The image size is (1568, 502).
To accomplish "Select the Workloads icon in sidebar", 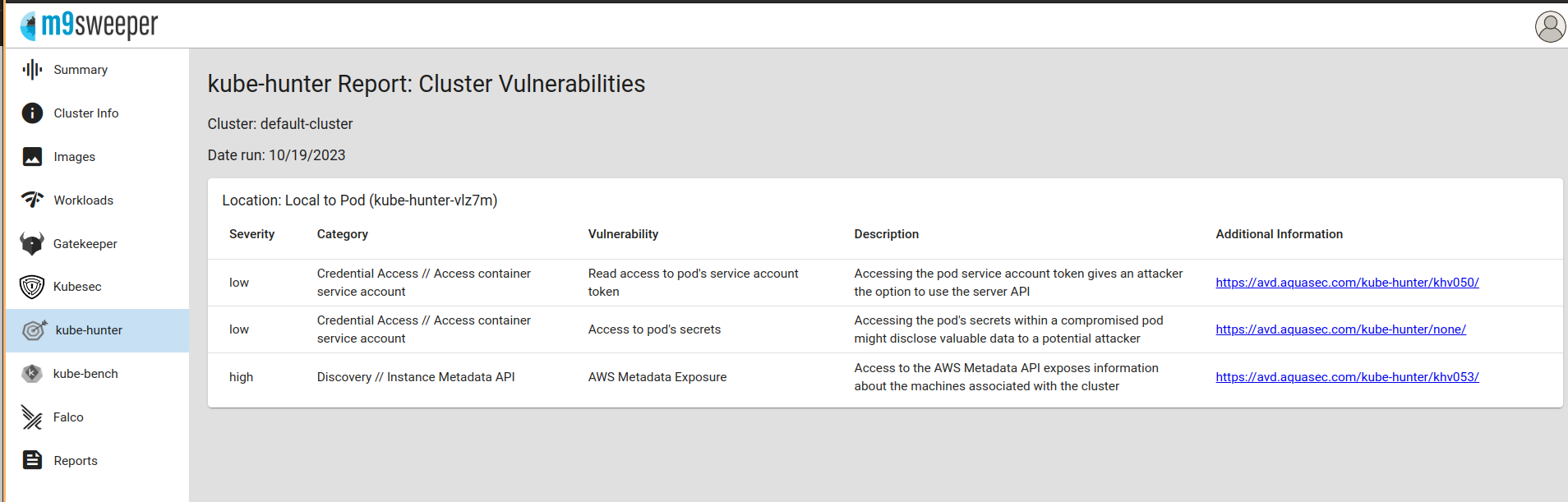I will pos(32,200).
